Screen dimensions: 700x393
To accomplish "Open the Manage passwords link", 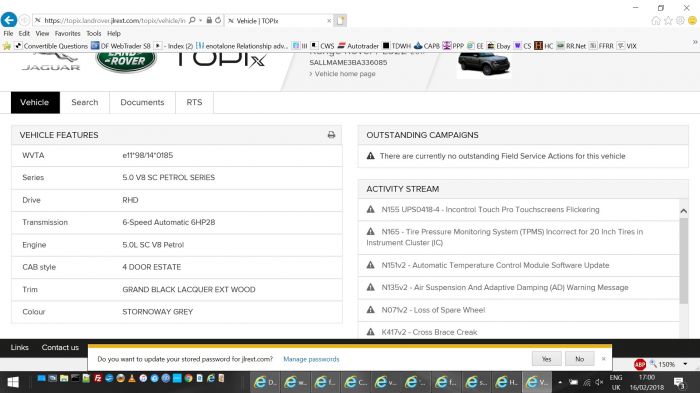I will point(311,359).
